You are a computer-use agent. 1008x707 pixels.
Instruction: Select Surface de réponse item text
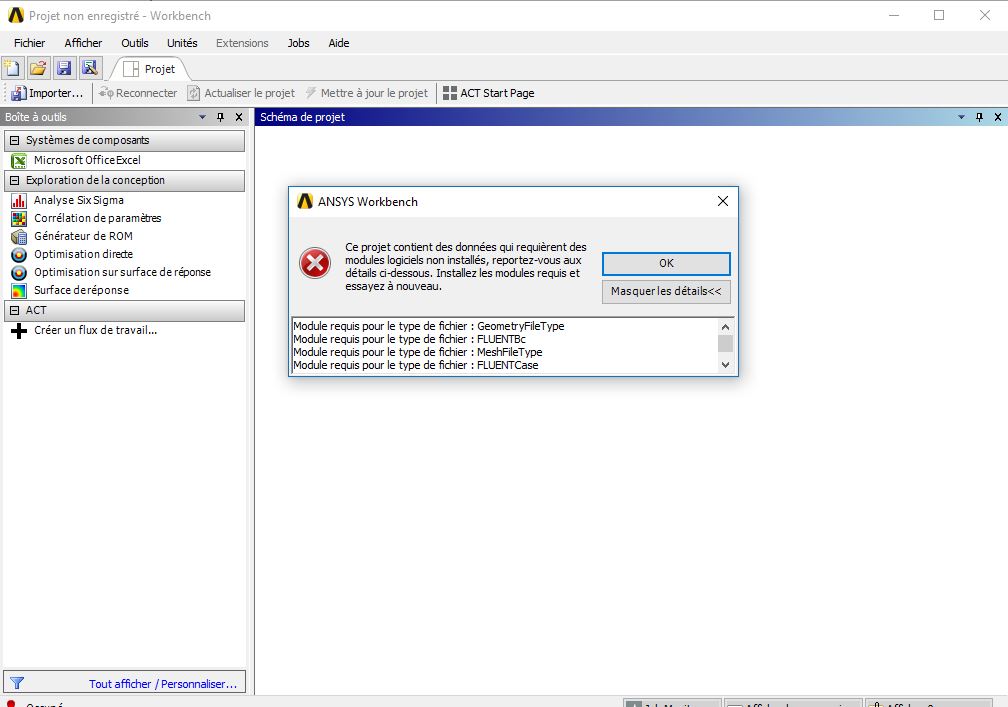point(81,291)
